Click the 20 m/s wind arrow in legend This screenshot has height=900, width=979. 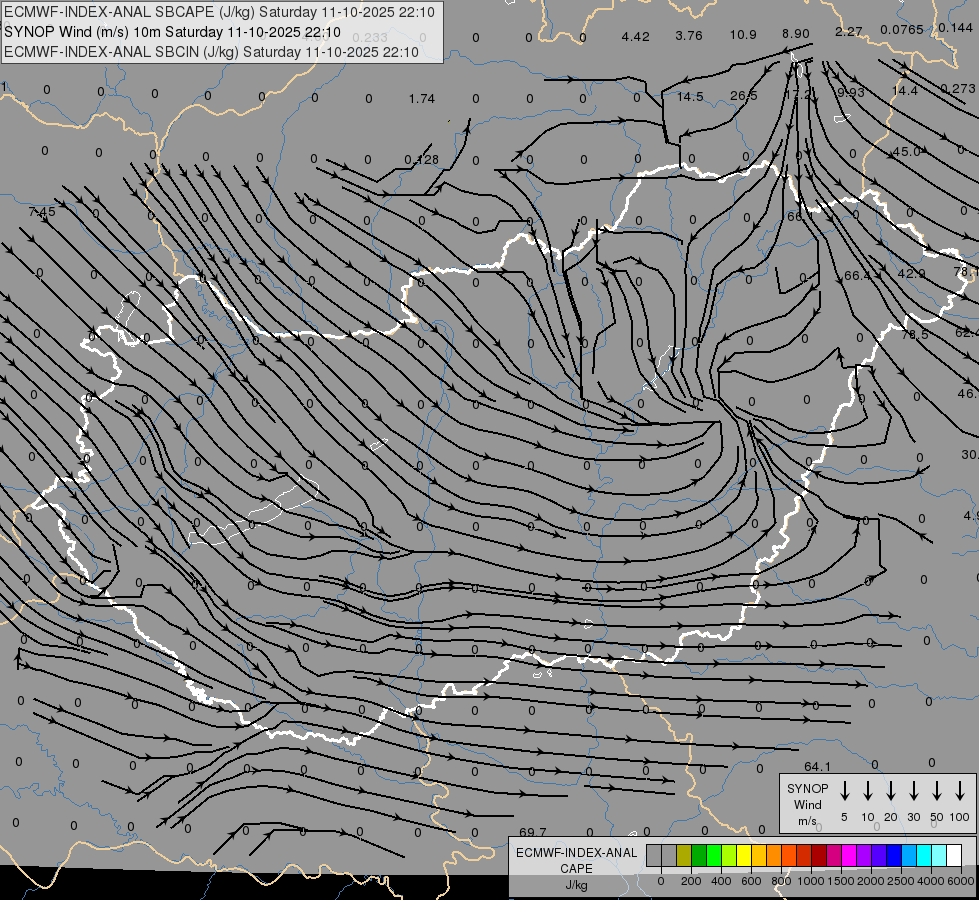click(891, 790)
